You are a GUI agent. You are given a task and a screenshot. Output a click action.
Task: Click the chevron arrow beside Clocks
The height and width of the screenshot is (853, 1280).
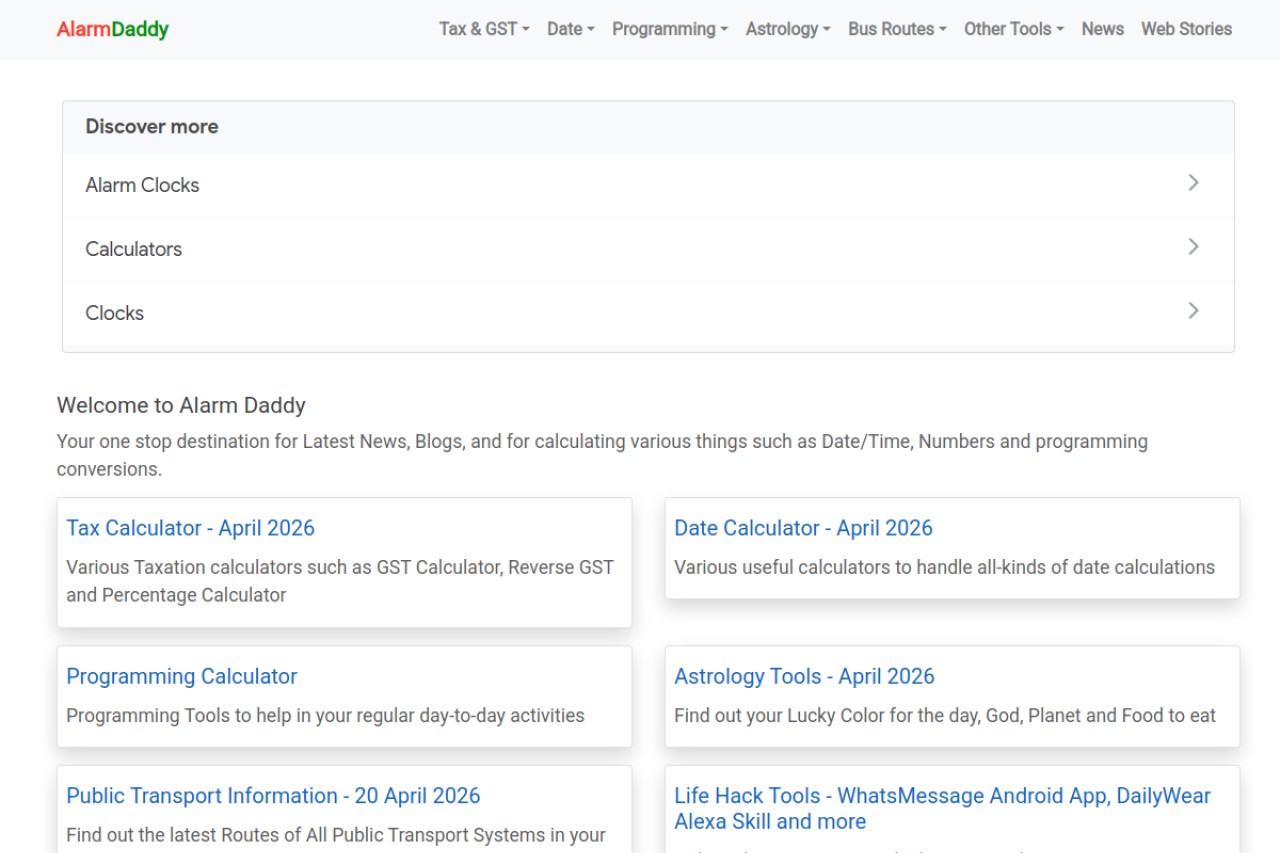[x=1192, y=311]
